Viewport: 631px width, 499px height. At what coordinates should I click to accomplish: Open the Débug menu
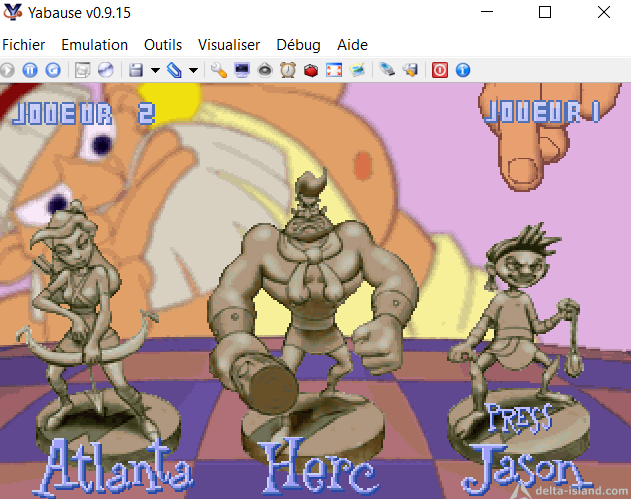click(299, 45)
